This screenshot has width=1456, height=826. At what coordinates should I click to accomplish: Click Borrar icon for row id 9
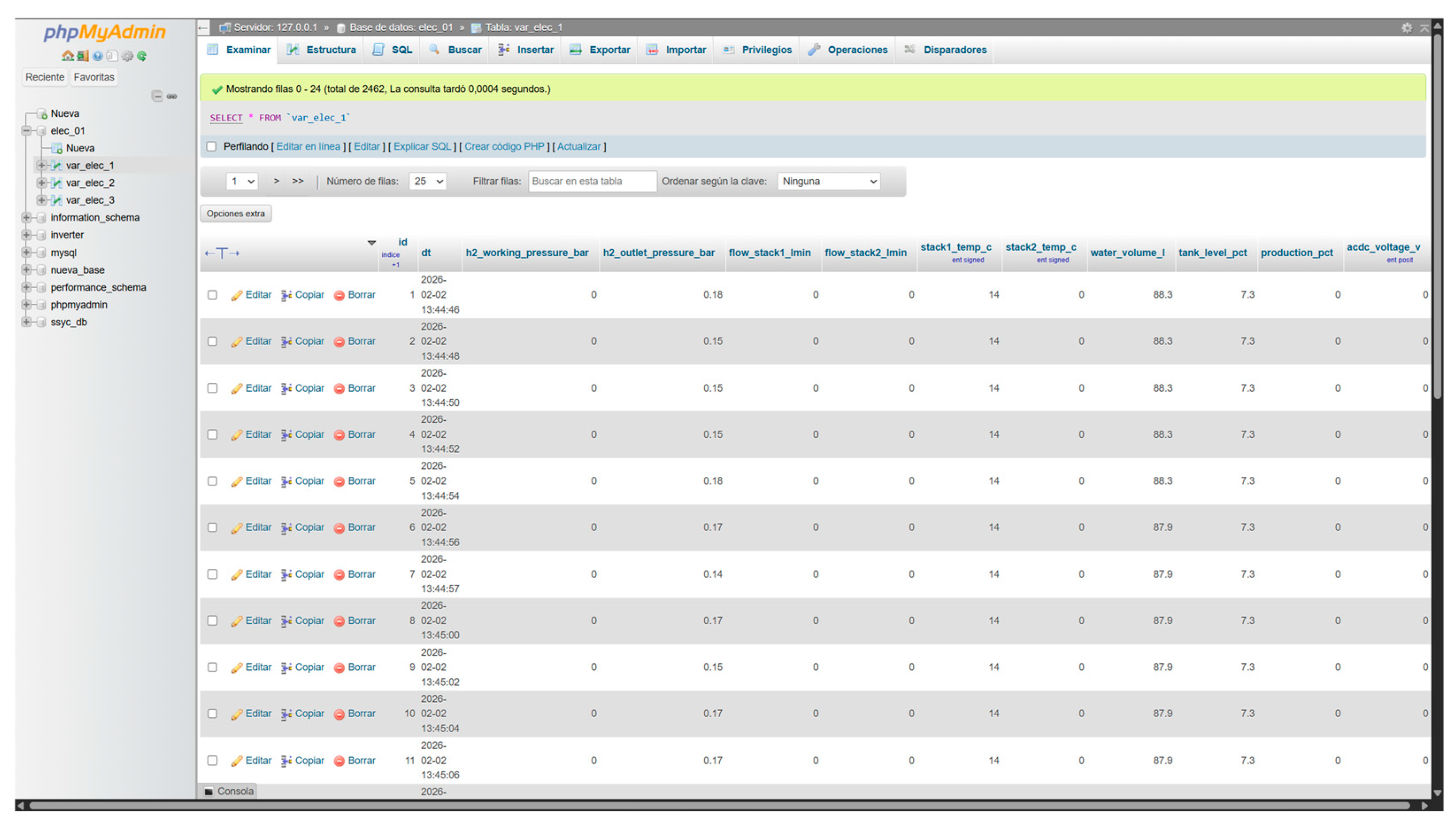pos(339,668)
